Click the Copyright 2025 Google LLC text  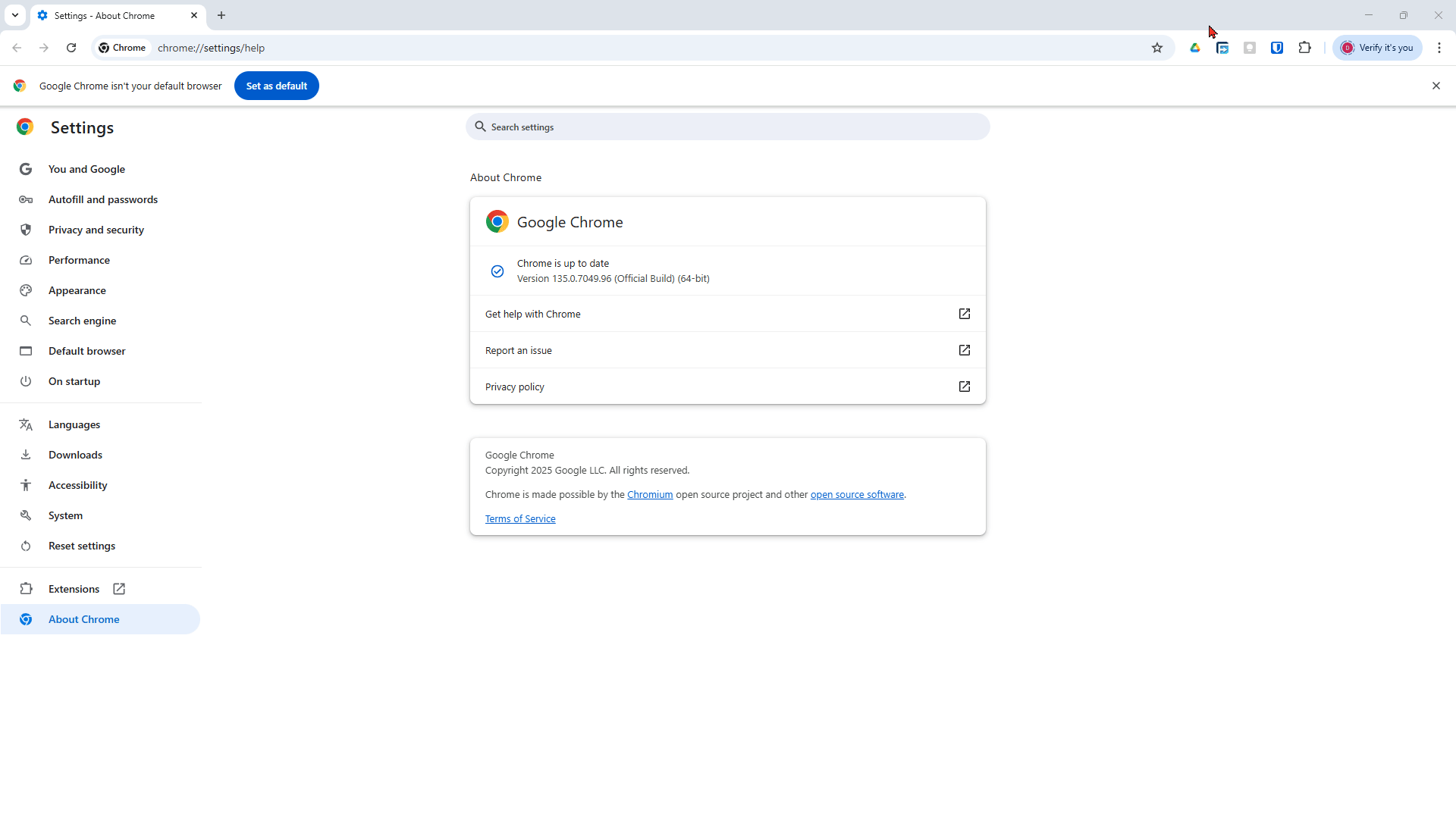(x=588, y=470)
